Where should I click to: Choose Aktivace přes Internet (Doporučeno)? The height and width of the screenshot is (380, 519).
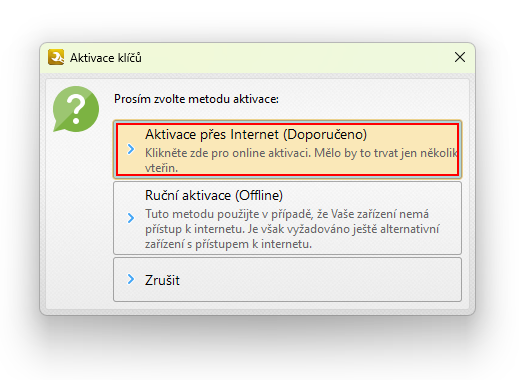(x=287, y=149)
